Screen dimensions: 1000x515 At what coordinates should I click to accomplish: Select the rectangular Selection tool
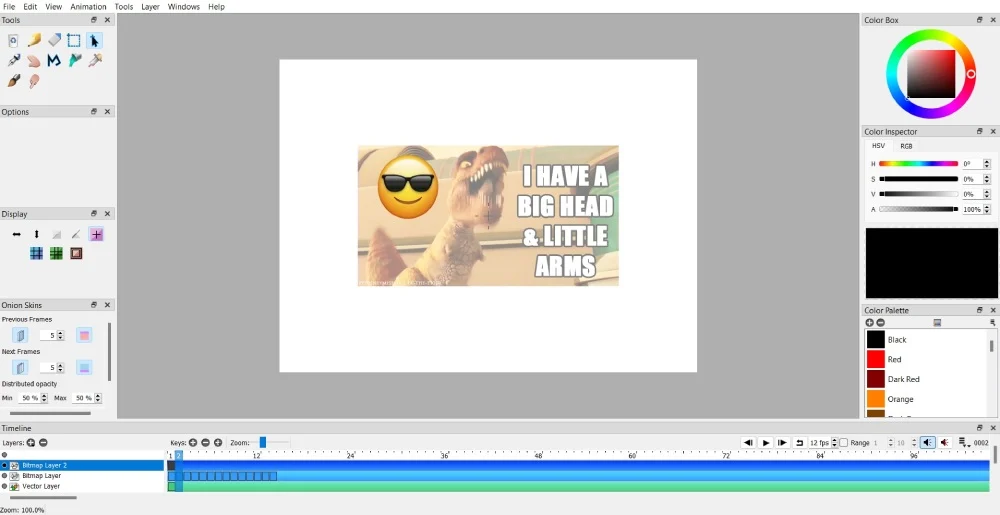[74, 41]
